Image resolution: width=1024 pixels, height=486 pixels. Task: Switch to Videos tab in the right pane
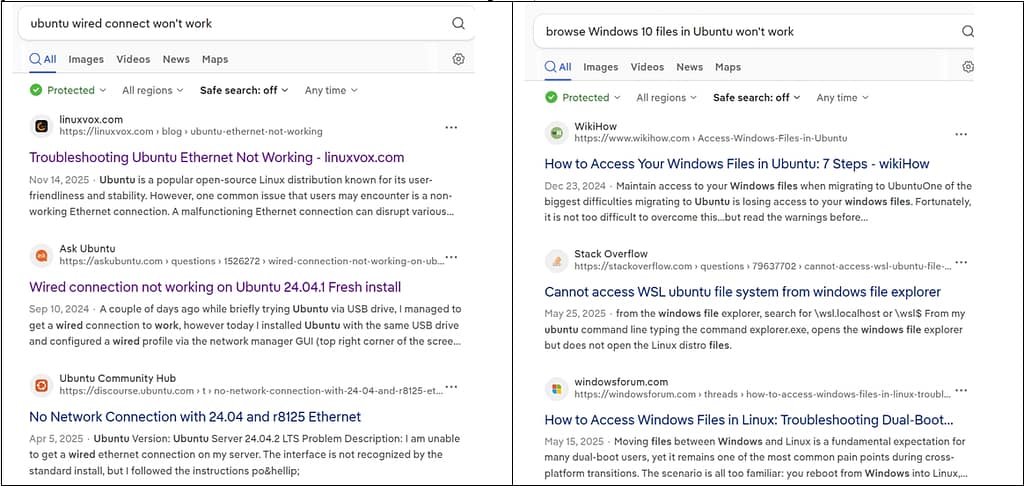(x=647, y=67)
